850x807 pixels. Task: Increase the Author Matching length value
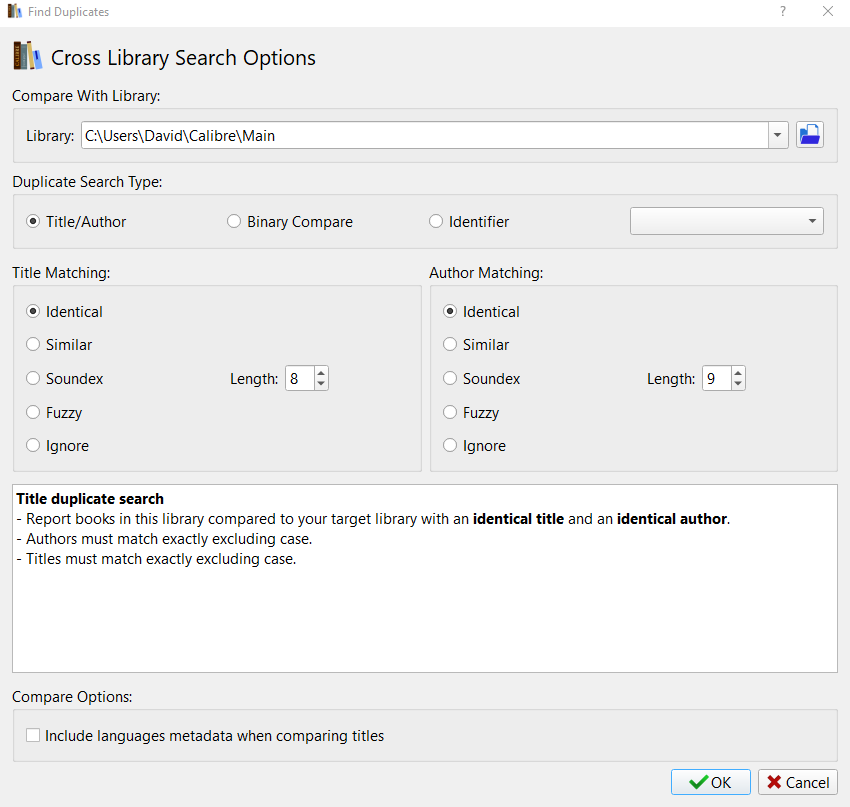click(738, 373)
